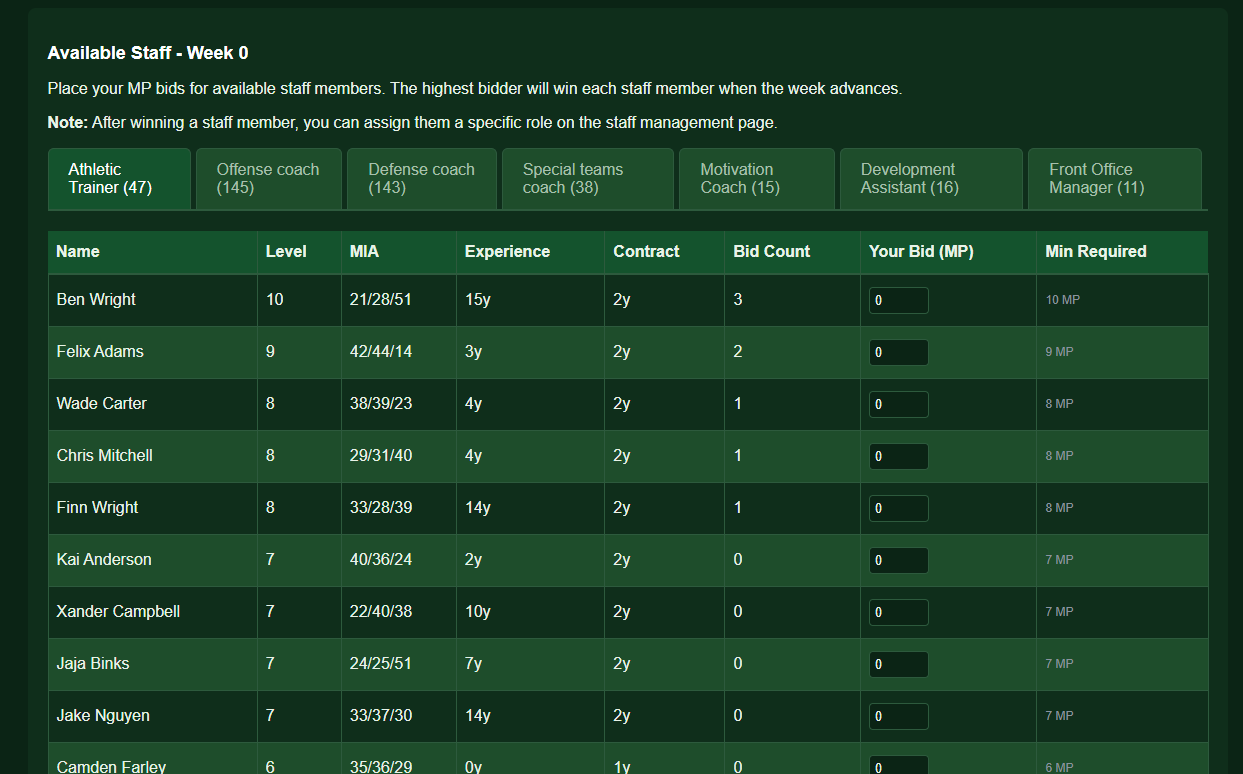Click the bid field for Ben Wright
Viewport: 1243px width, 774px height.
pyautogui.click(x=898, y=301)
